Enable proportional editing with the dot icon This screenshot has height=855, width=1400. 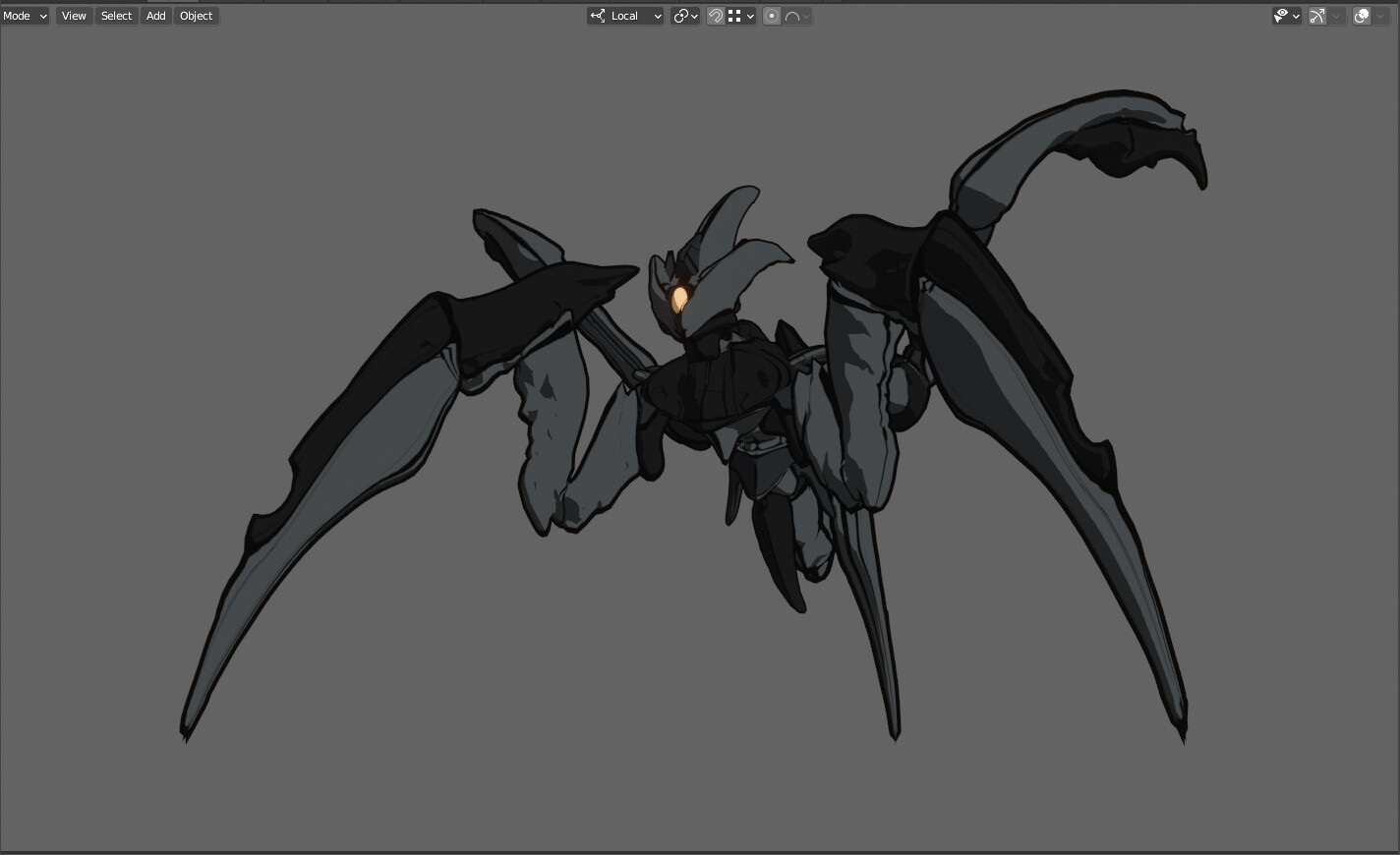click(x=772, y=16)
